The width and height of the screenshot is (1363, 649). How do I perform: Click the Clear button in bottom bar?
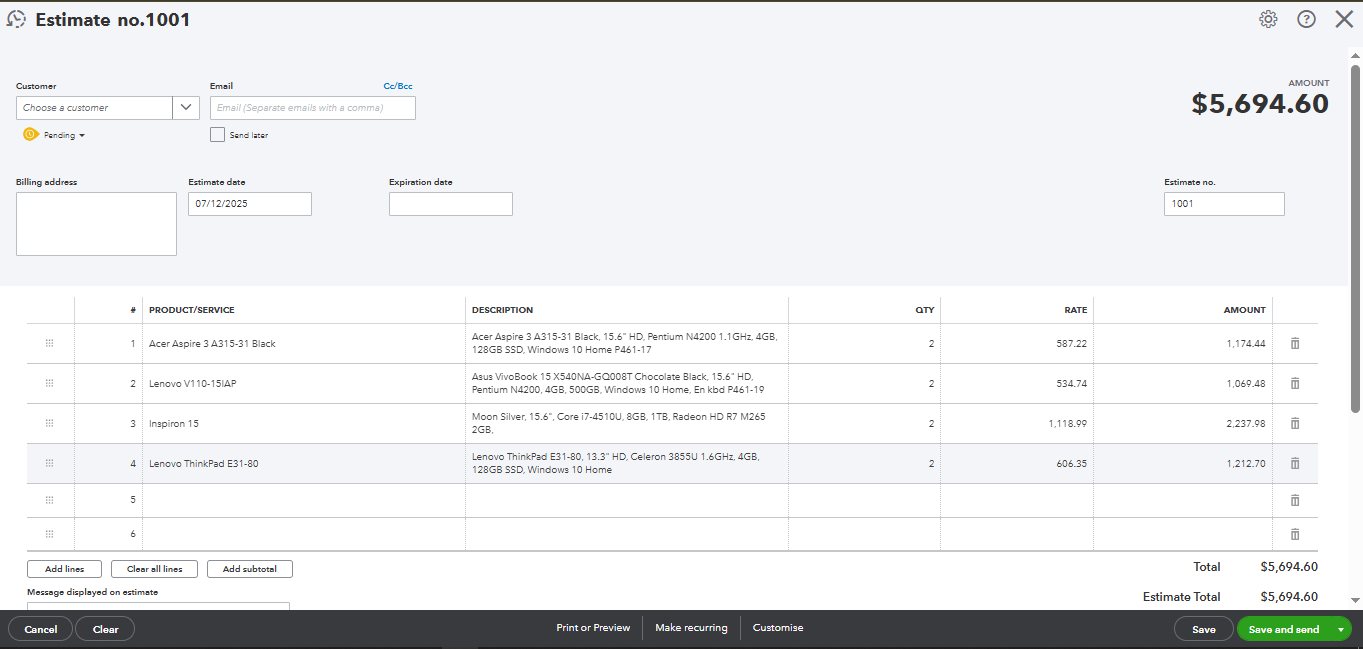pyautogui.click(x=105, y=629)
